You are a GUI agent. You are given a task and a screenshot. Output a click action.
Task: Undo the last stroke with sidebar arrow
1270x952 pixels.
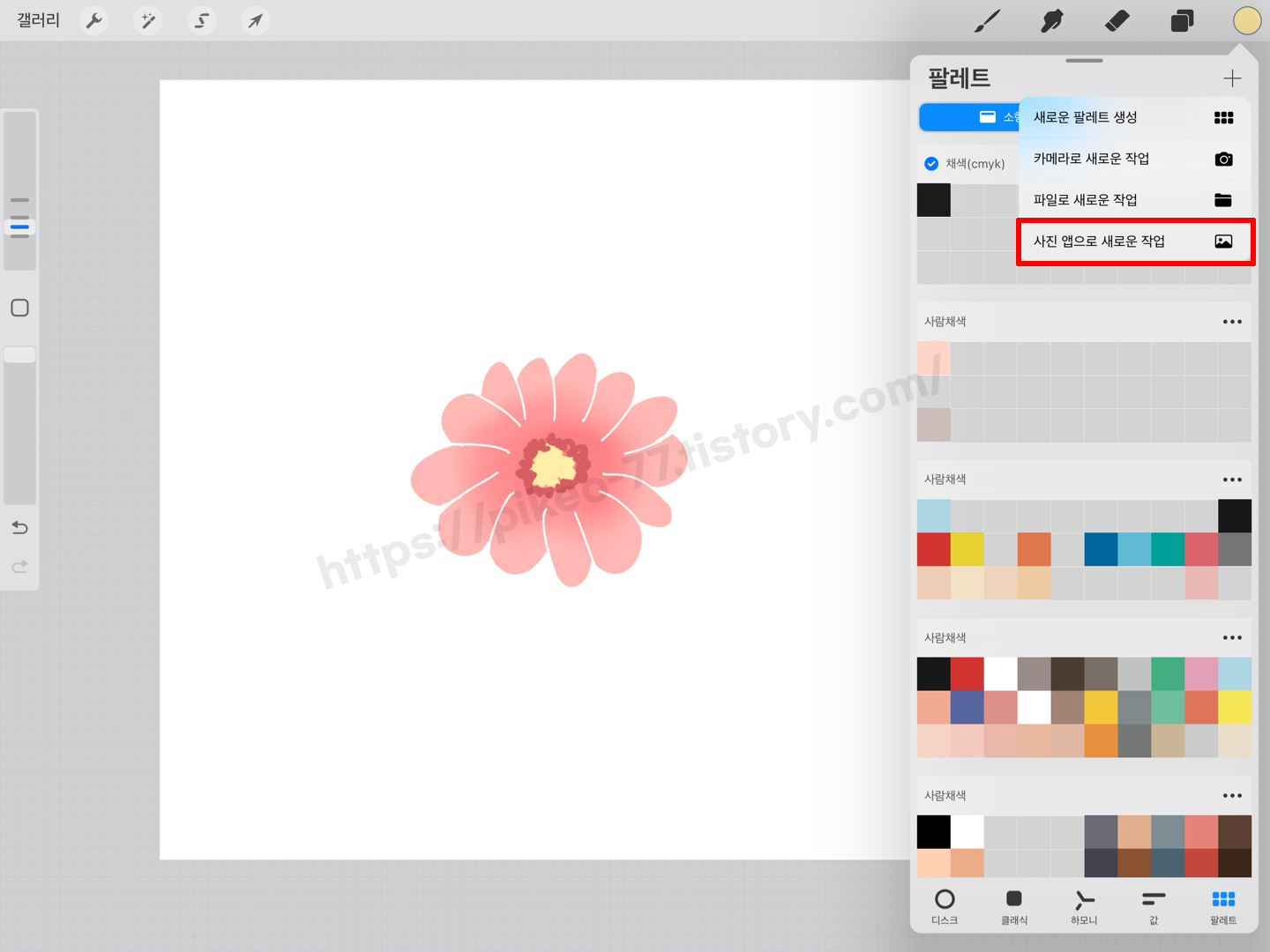pos(19,527)
